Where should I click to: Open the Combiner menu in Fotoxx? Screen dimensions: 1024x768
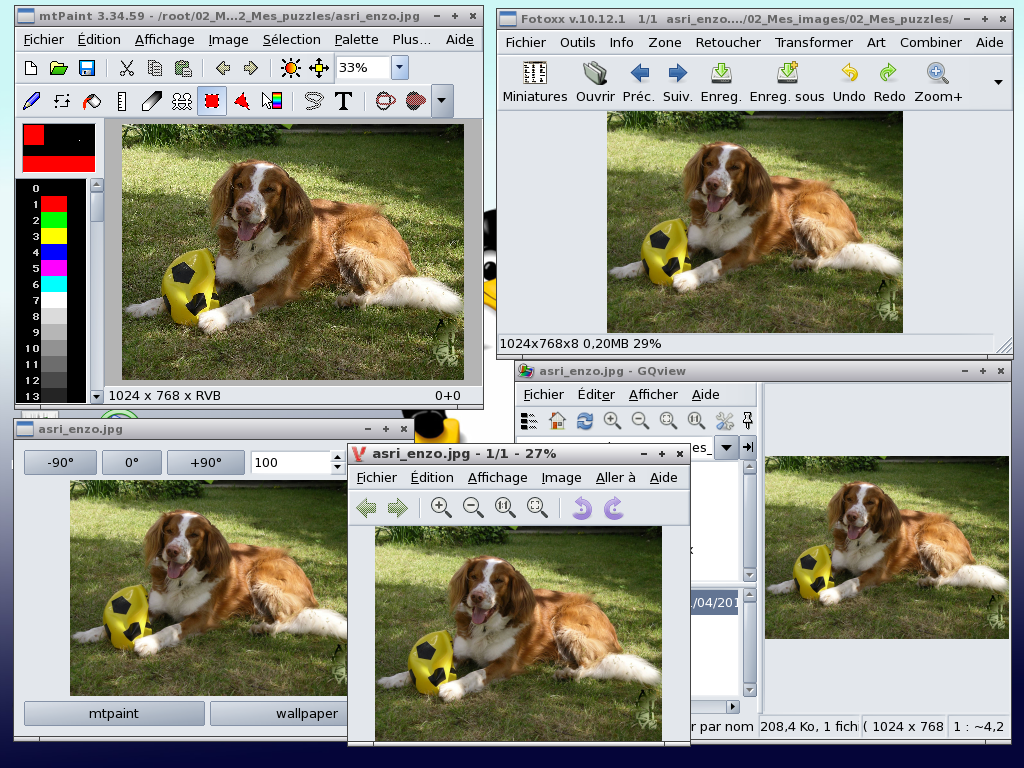point(931,42)
